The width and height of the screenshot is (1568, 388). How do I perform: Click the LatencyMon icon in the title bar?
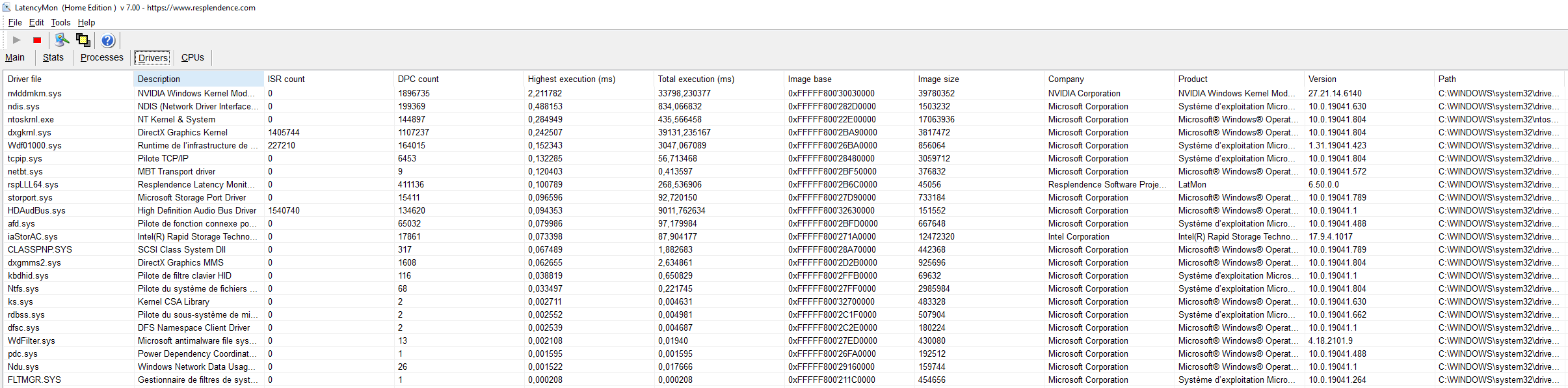pyautogui.click(x=7, y=7)
